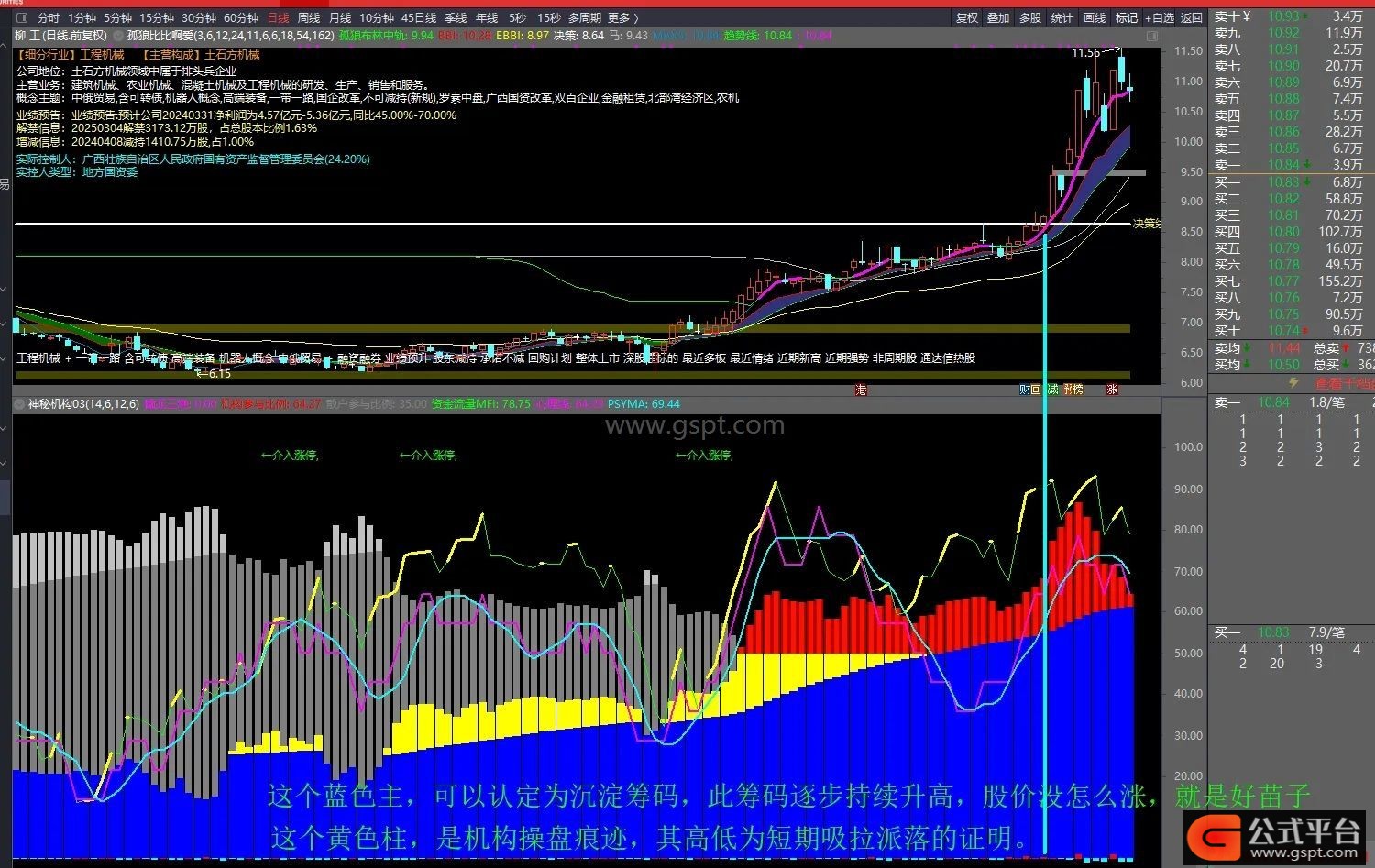
Task: Click the stock title 柳工(日线.前复权)
Action: coord(61,36)
